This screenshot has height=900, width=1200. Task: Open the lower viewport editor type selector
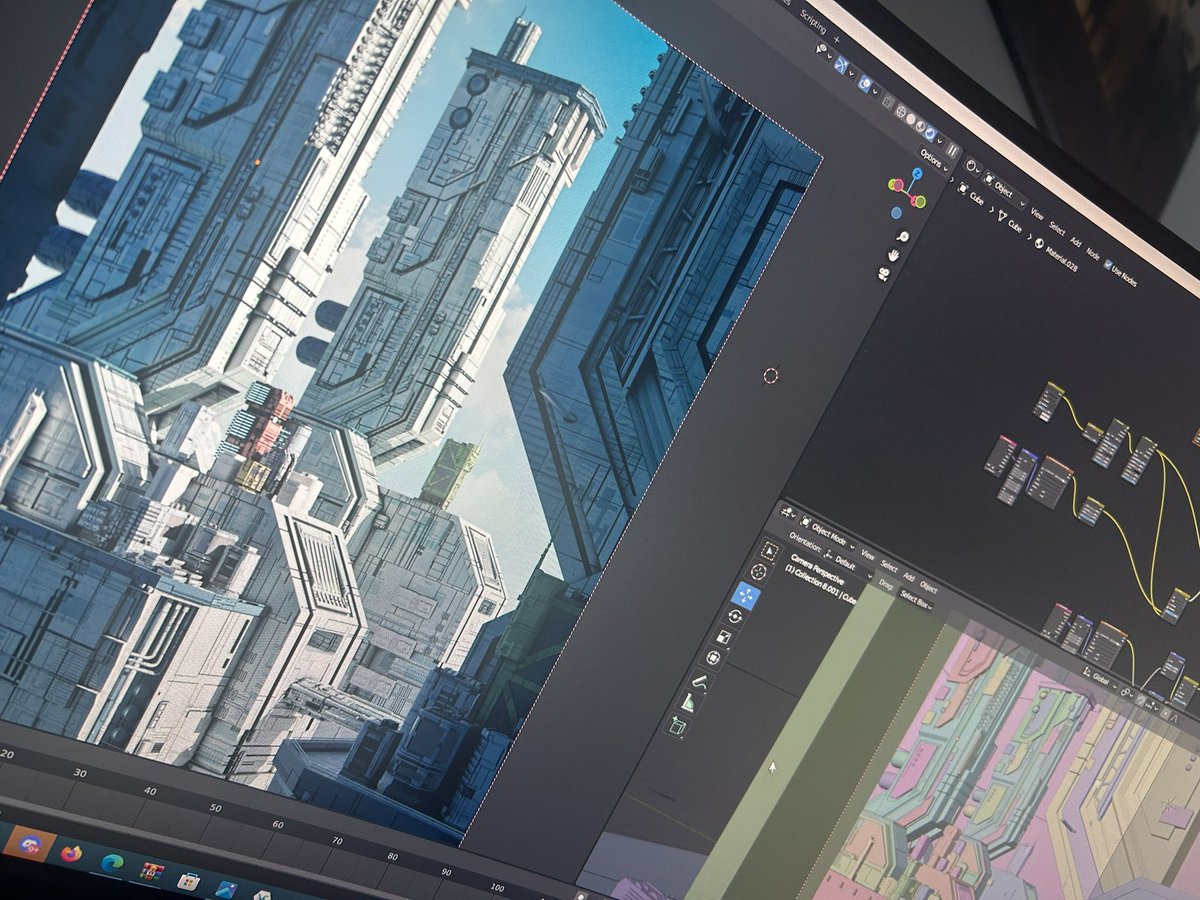tap(788, 513)
